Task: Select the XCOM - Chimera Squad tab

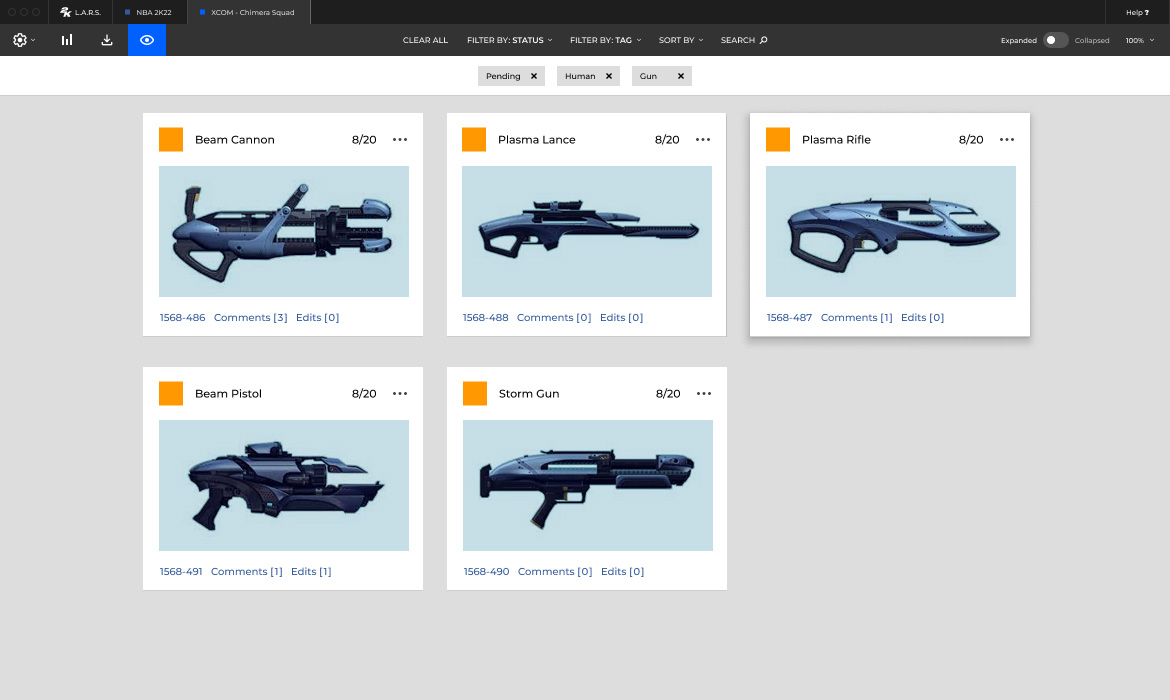Action: 248,12
